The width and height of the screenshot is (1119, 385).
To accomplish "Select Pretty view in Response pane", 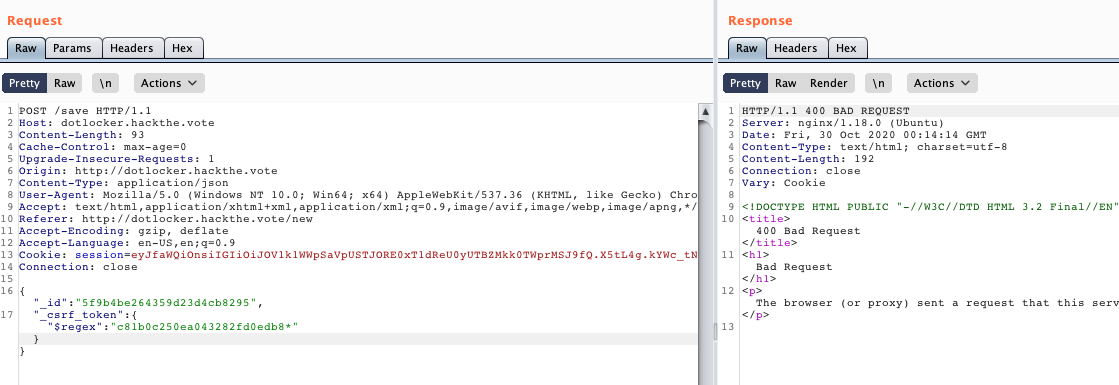I will coord(746,83).
